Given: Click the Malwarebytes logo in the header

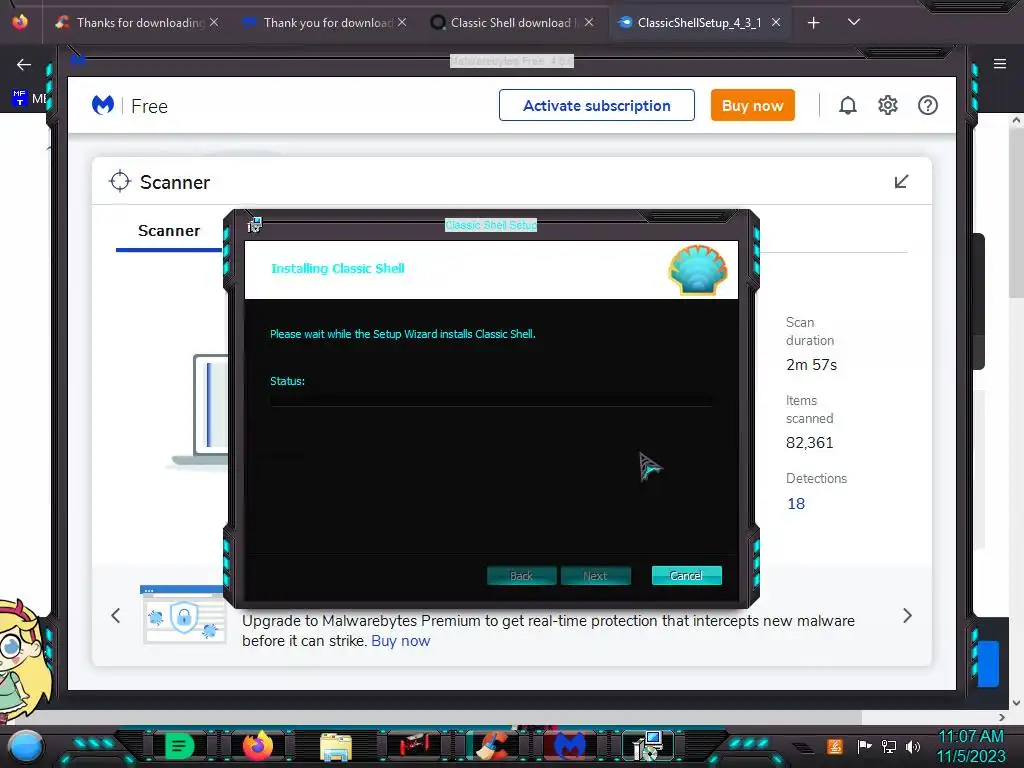Looking at the screenshot, I should [x=103, y=105].
